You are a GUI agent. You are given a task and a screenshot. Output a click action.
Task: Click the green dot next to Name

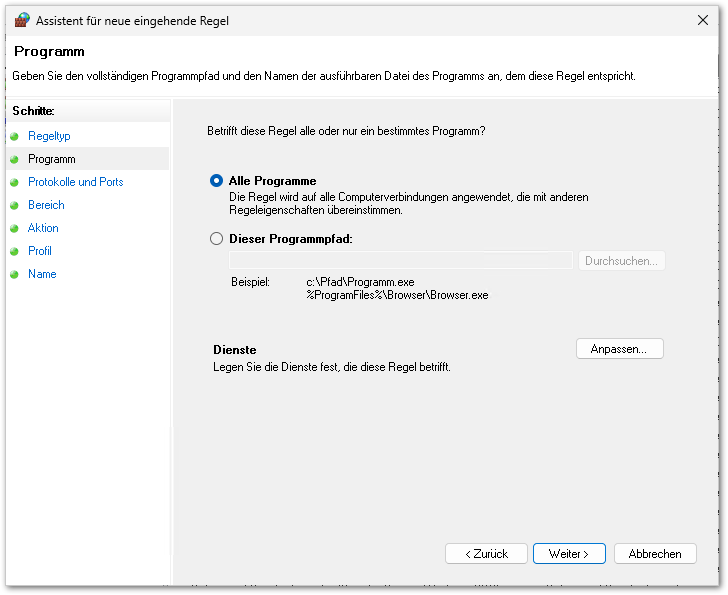click(x=14, y=274)
